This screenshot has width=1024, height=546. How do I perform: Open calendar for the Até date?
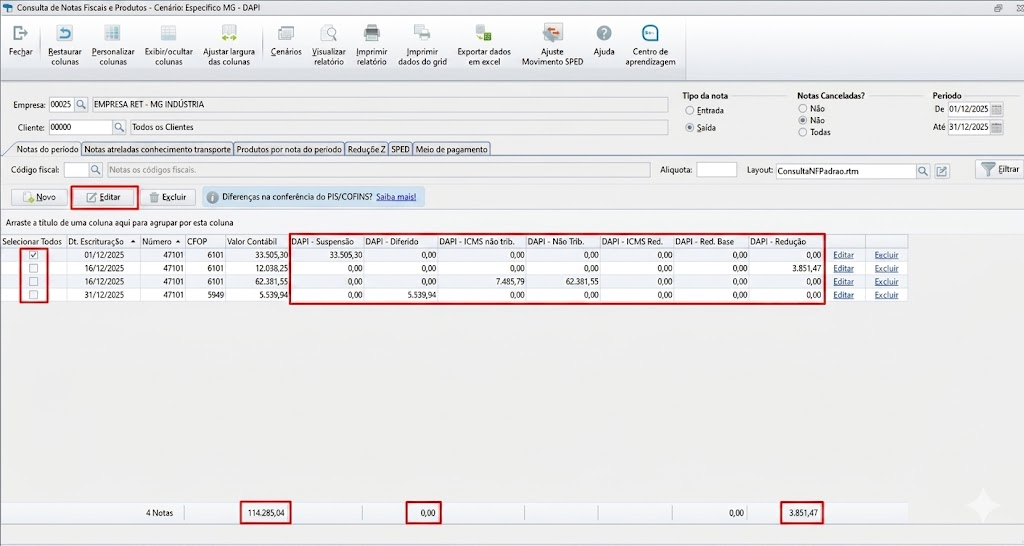click(997, 127)
